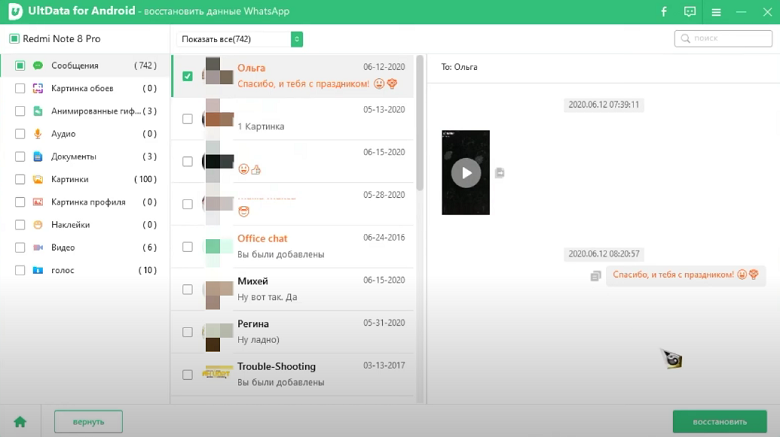Click the 2020.06.12 07:39:11 timestamp
This screenshot has height=437, width=780.
click(x=603, y=105)
